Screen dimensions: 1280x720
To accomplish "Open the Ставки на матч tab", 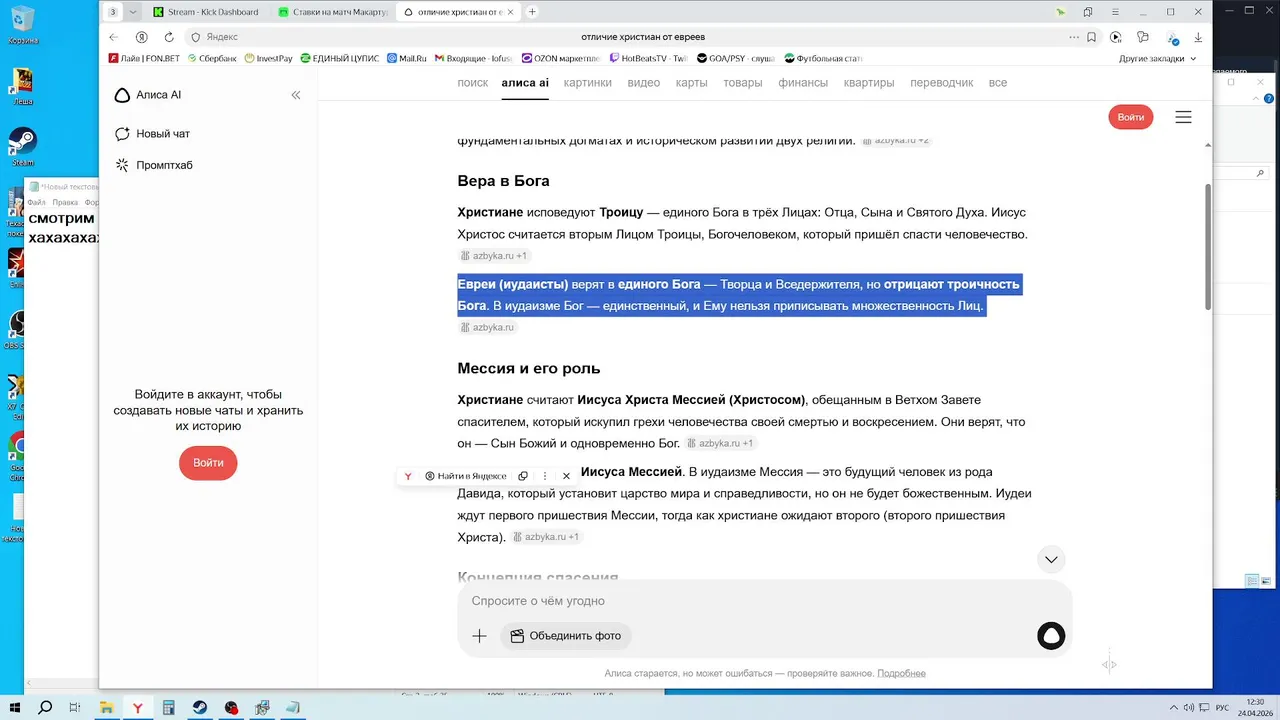I will pos(333,12).
